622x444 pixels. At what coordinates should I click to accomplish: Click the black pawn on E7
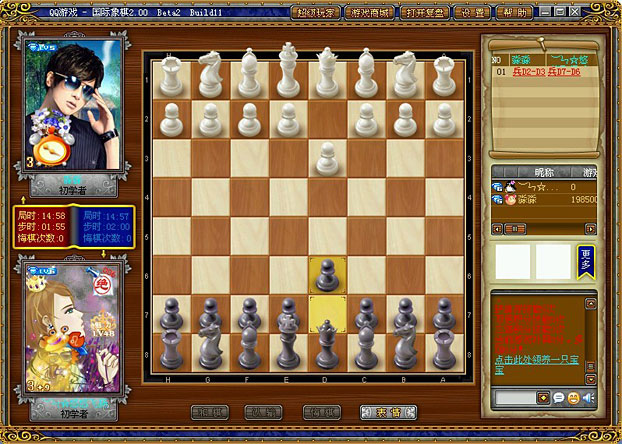(288, 311)
